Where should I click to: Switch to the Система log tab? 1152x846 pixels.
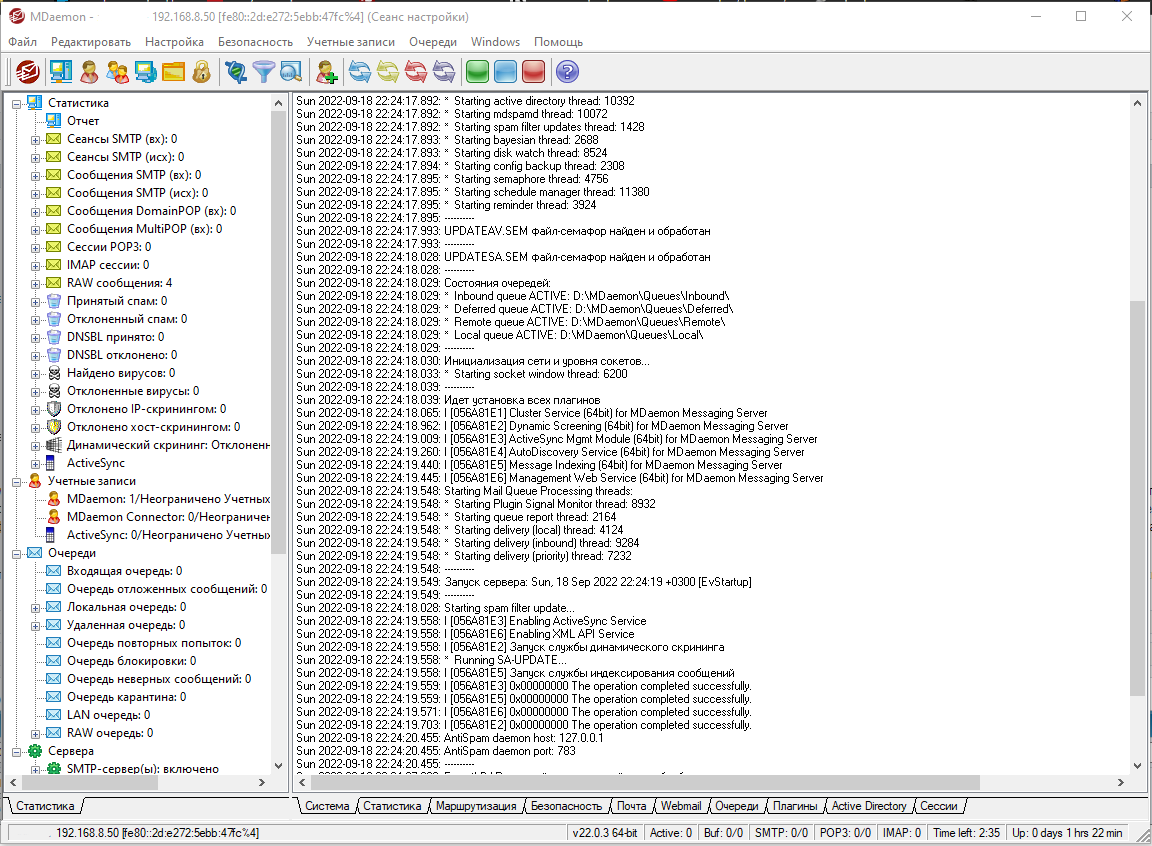pyautogui.click(x=328, y=806)
